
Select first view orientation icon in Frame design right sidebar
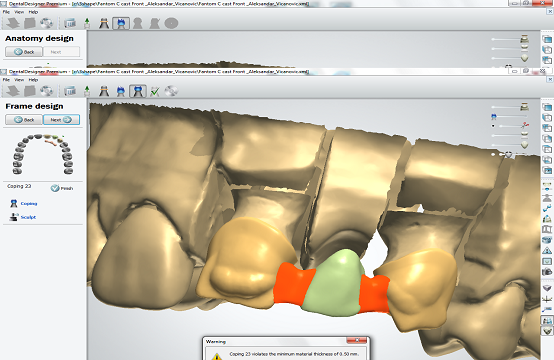[547, 106]
